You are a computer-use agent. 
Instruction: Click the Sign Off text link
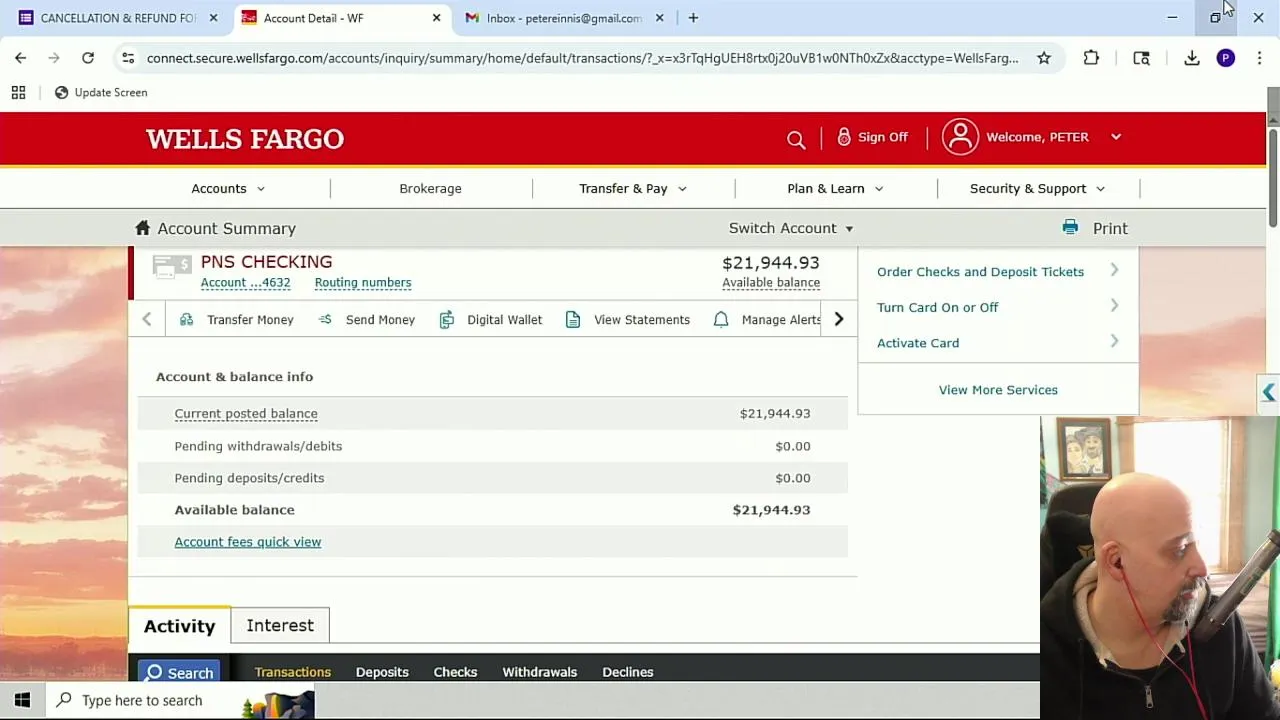tap(883, 137)
